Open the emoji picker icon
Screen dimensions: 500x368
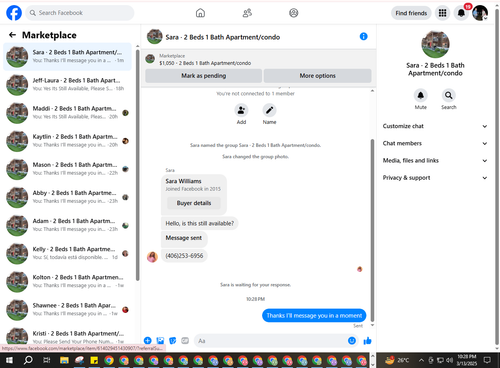point(352,340)
